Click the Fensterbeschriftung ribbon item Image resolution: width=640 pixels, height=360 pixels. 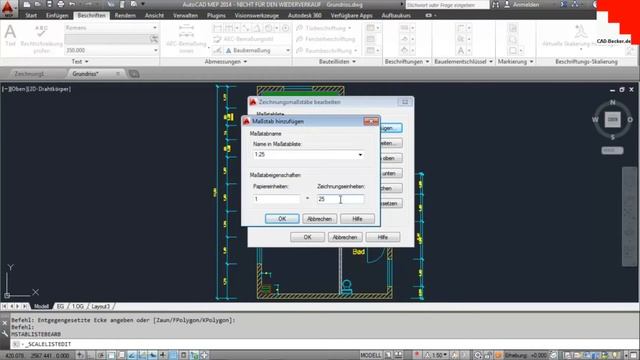(326, 39)
